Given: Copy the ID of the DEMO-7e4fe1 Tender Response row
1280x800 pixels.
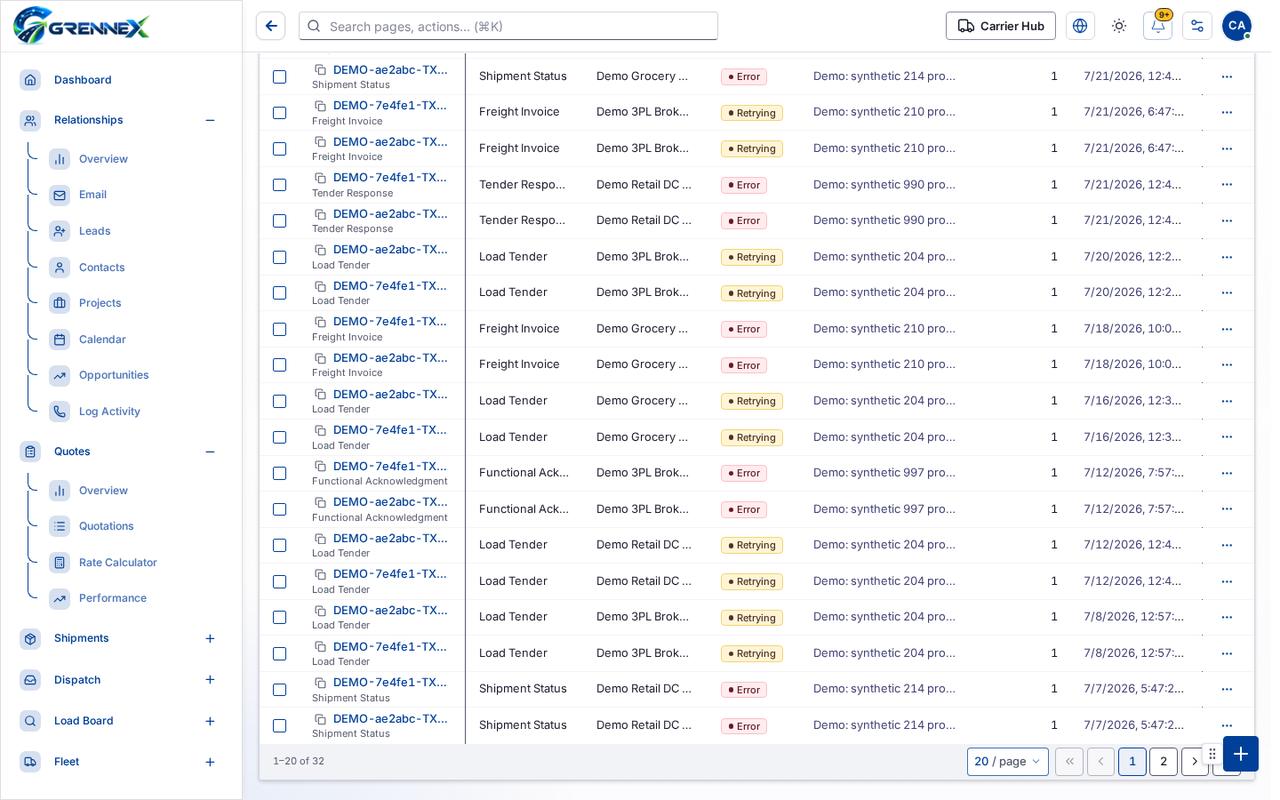Looking at the screenshot, I should (320, 178).
